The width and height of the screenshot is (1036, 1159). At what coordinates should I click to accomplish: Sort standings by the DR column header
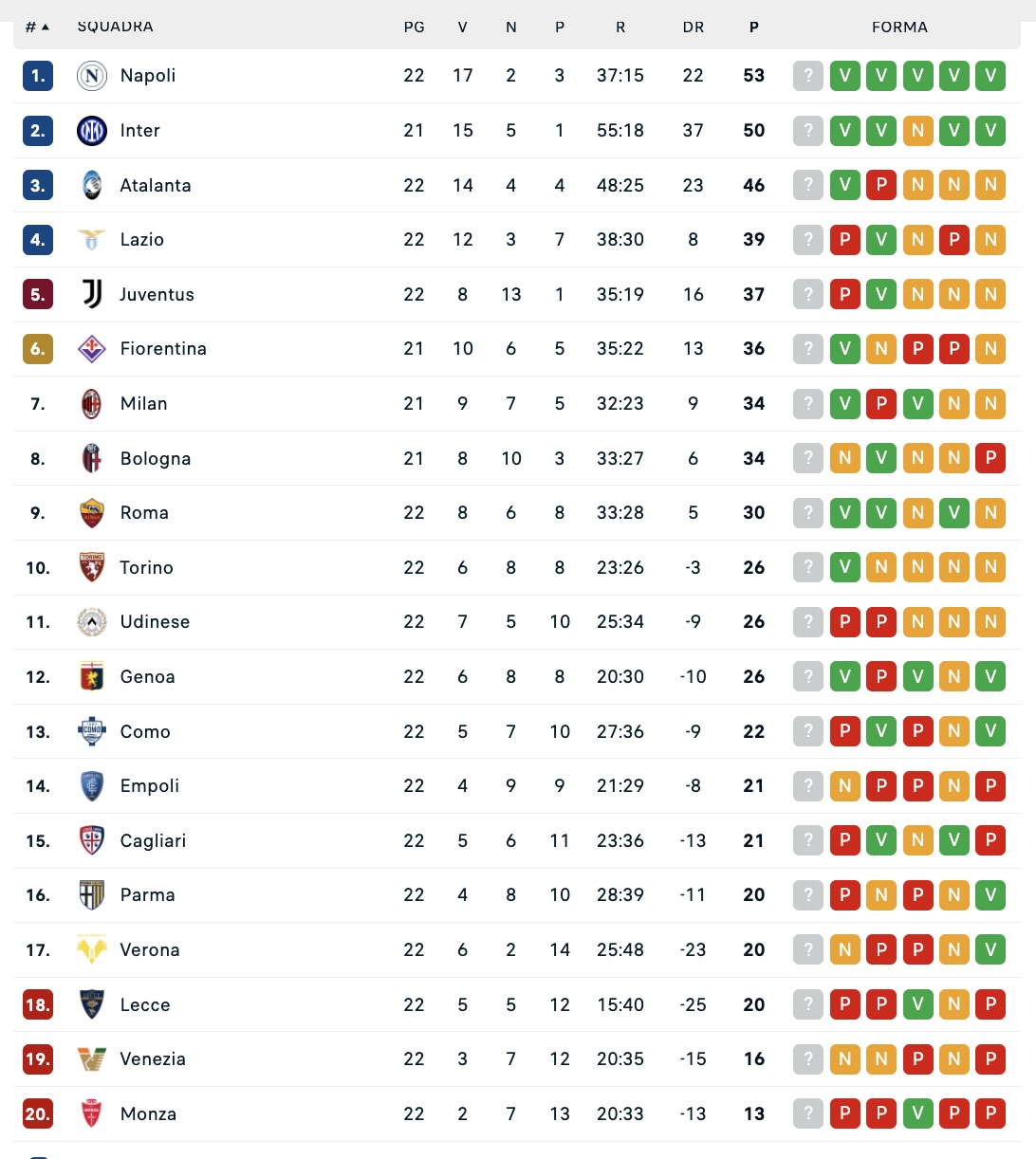(694, 28)
